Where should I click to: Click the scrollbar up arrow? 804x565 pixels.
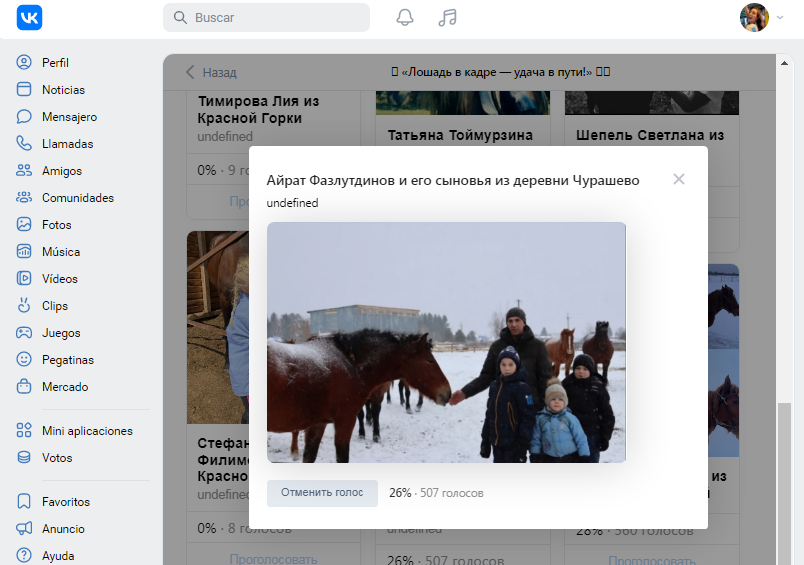(784, 63)
